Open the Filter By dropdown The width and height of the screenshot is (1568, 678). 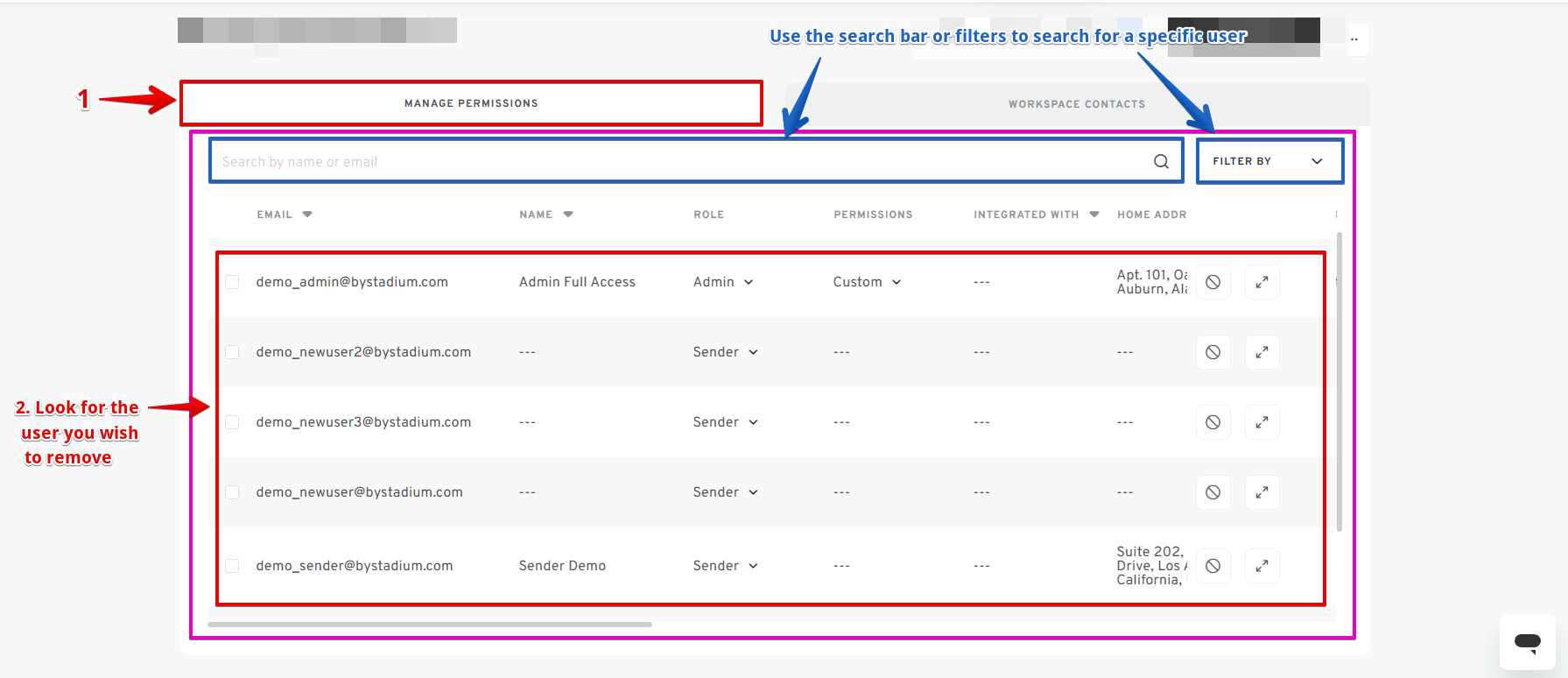(1268, 161)
